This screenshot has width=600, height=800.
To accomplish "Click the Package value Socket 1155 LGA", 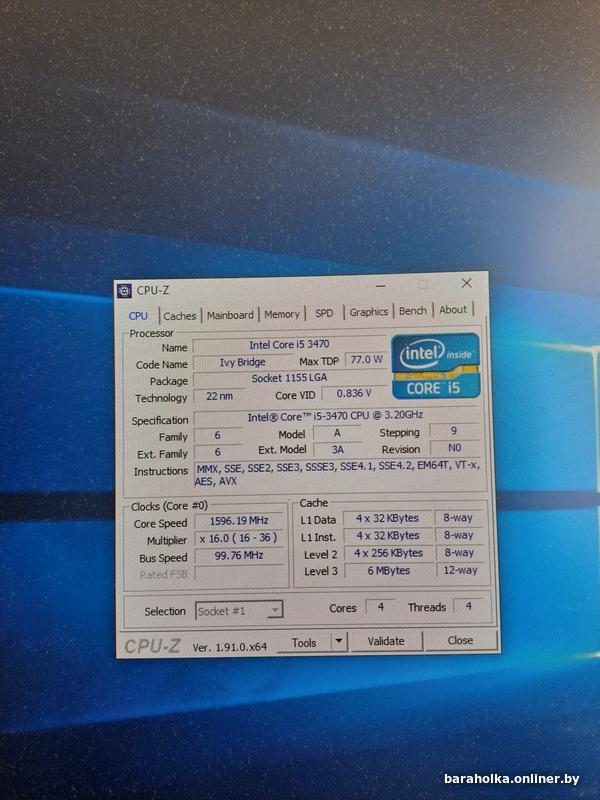I will coord(289,379).
